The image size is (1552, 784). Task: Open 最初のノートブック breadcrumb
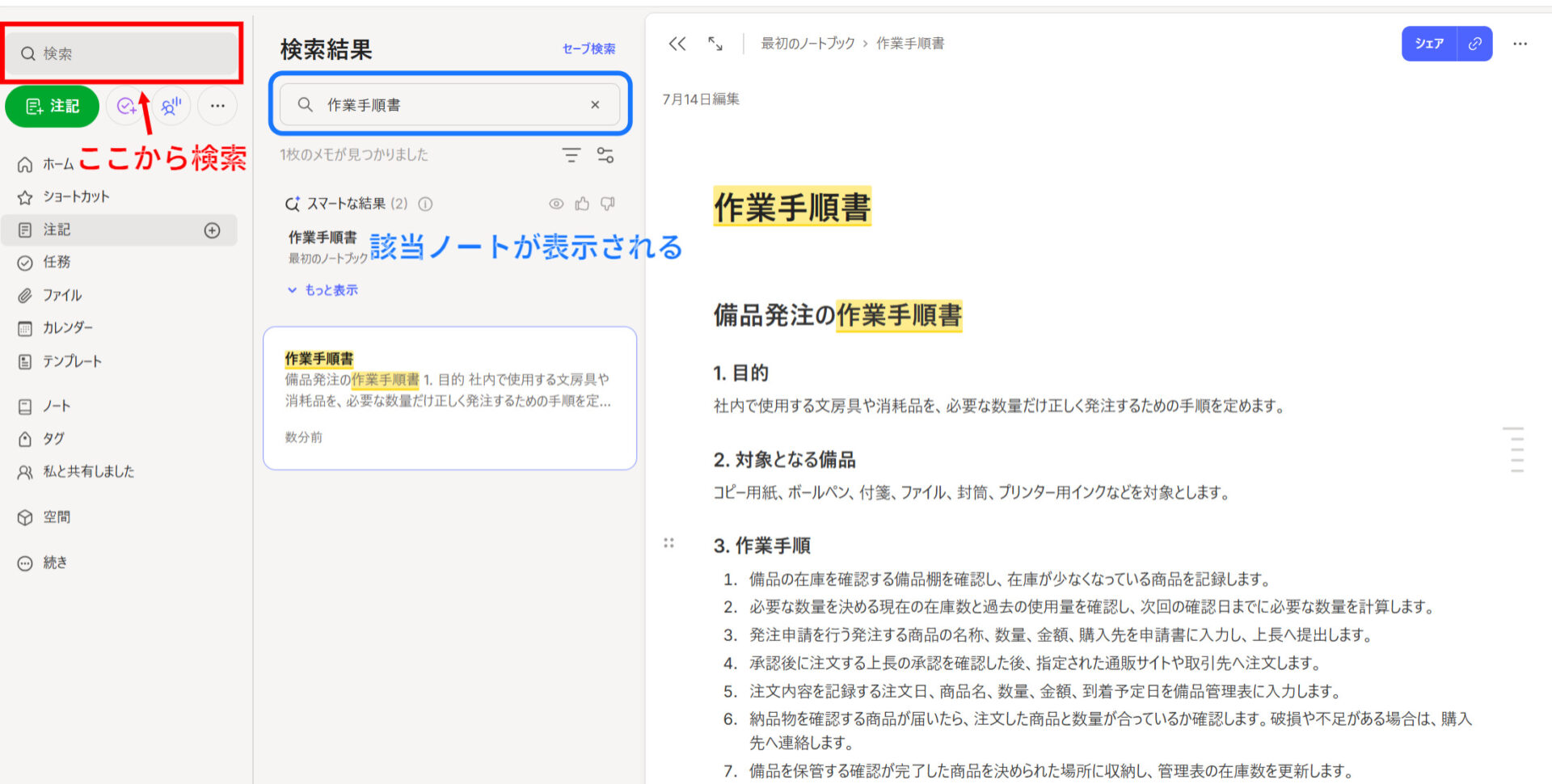pyautogui.click(x=808, y=44)
